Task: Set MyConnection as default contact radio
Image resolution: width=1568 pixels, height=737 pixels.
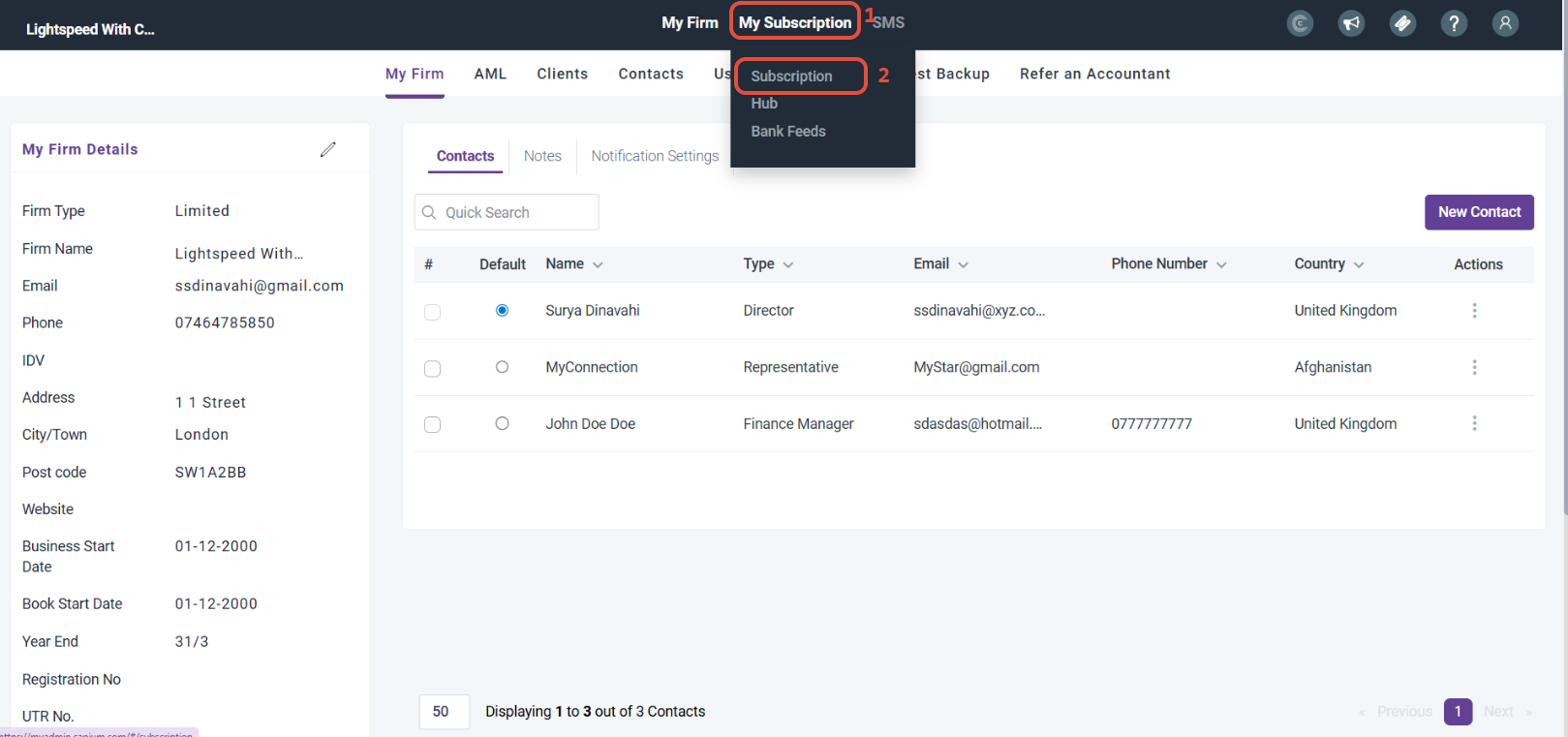Action: 502,367
